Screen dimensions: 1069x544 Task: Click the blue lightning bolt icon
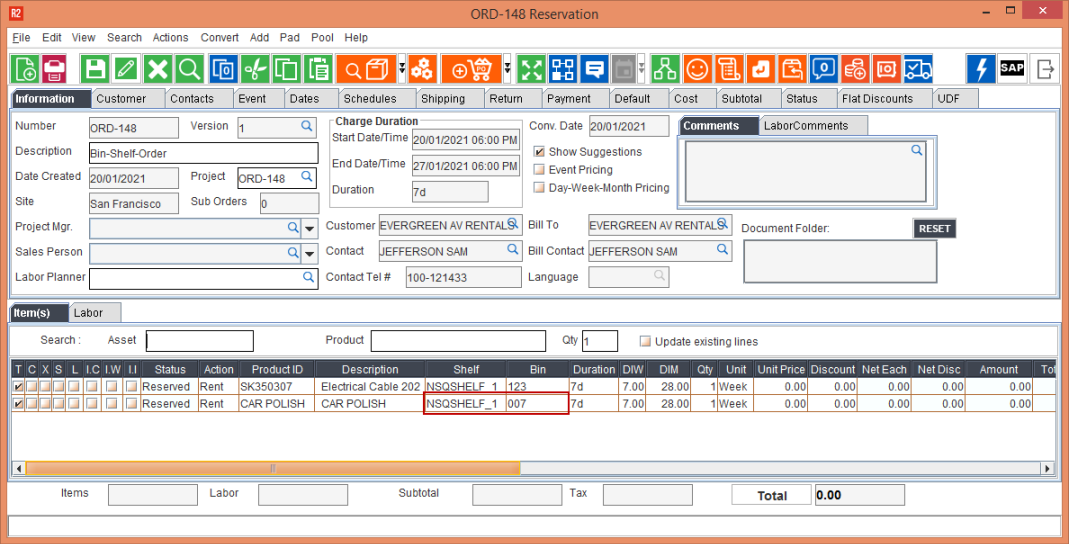pyautogui.click(x=981, y=69)
